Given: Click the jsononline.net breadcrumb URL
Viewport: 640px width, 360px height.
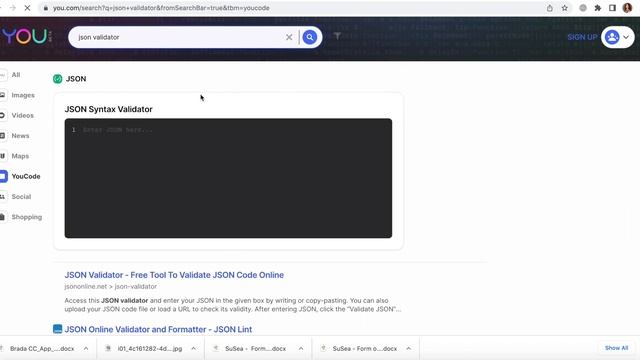Looking at the screenshot, I should pyautogui.click(x=111, y=287).
